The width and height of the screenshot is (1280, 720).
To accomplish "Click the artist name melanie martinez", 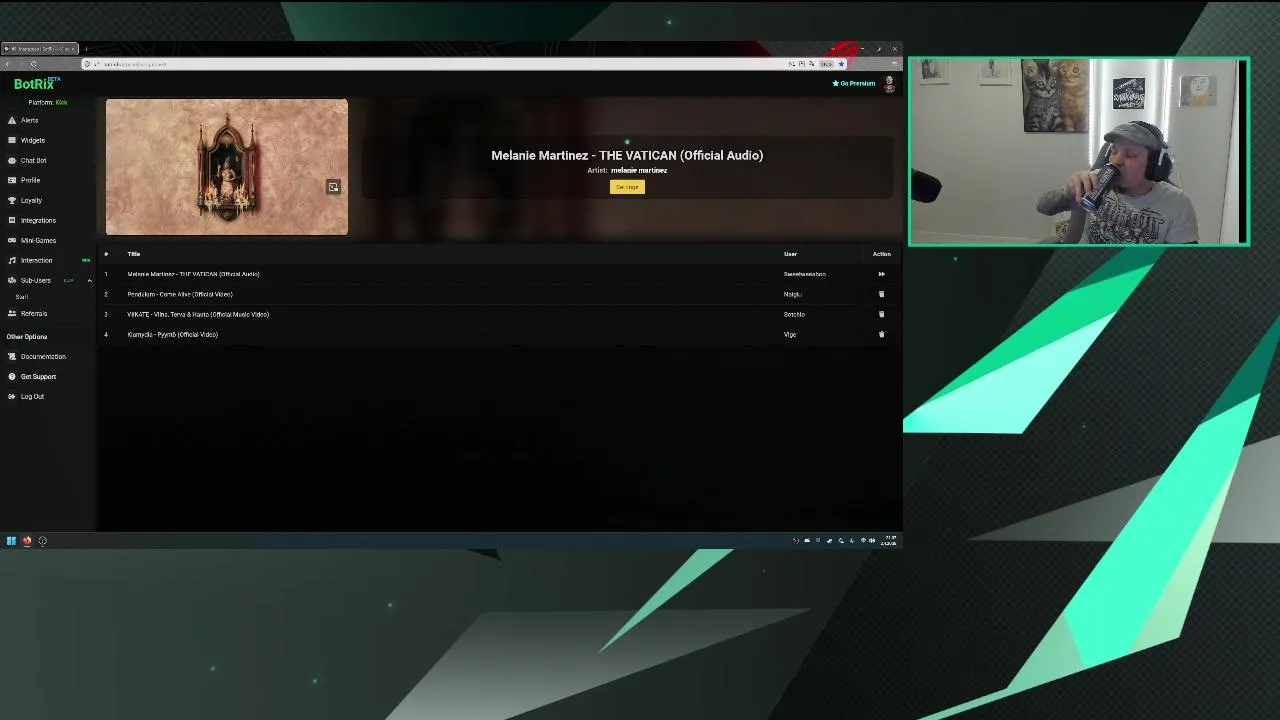I will click(x=639, y=170).
